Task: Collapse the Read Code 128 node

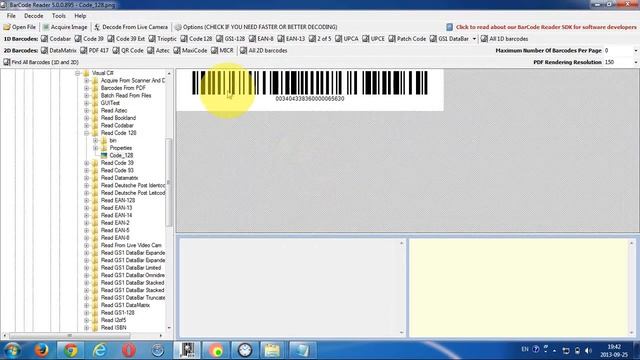Action: (x=87, y=133)
